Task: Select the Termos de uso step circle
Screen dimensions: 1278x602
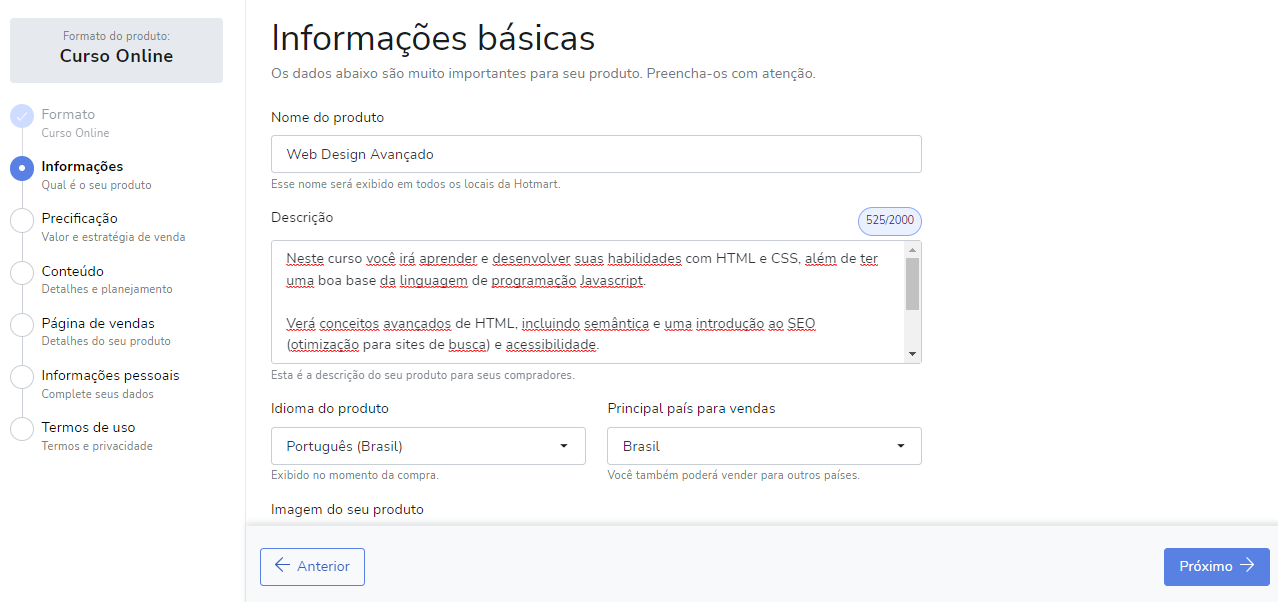Action: pyautogui.click(x=22, y=429)
